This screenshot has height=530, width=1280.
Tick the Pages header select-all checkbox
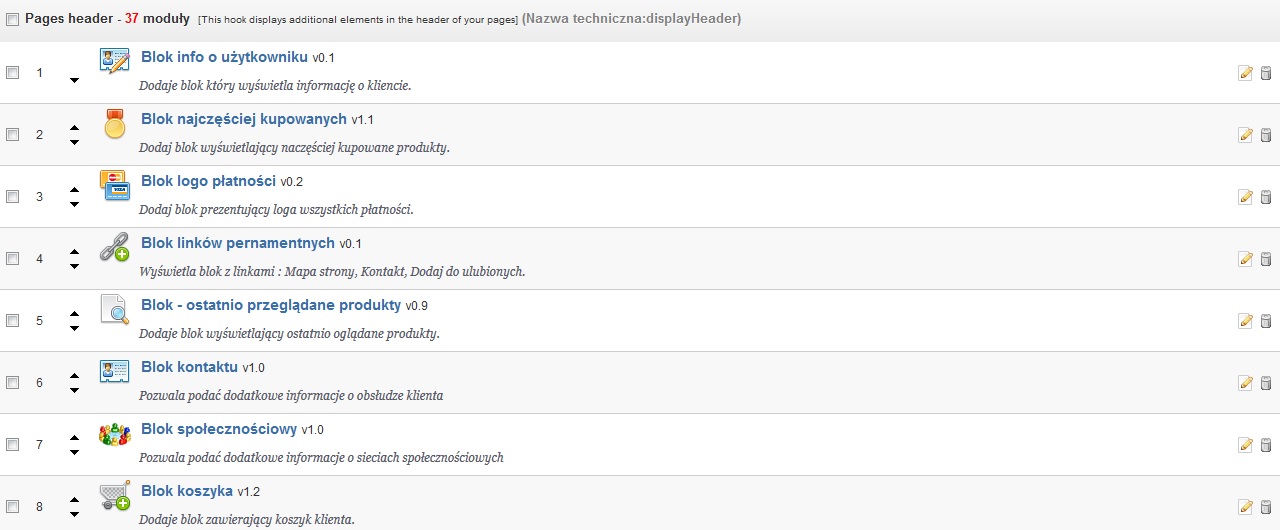click(x=12, y=19)
